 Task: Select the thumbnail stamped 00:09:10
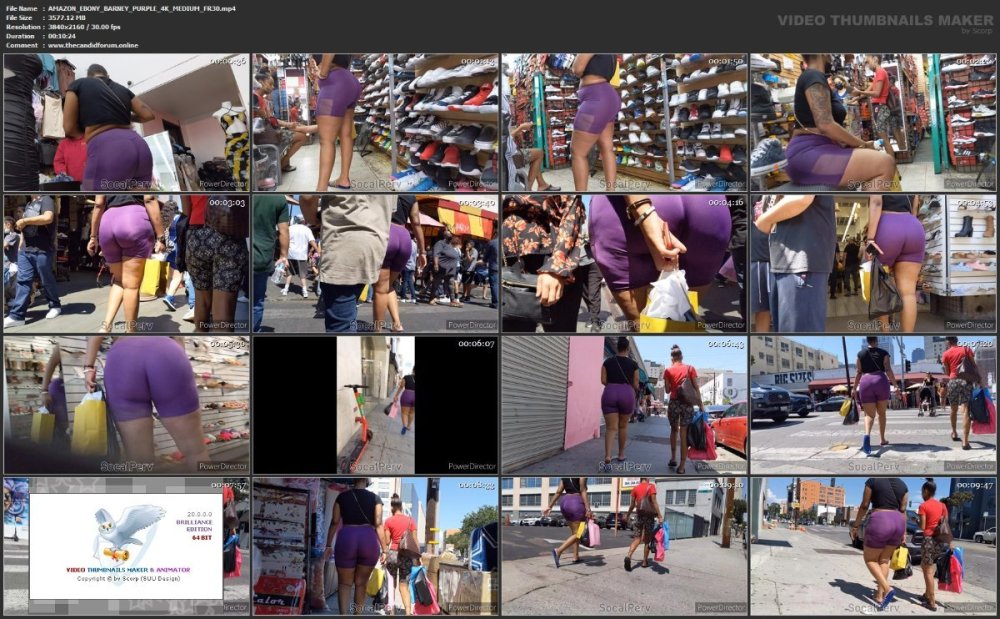pyautogui.click(x=624, y=546)
